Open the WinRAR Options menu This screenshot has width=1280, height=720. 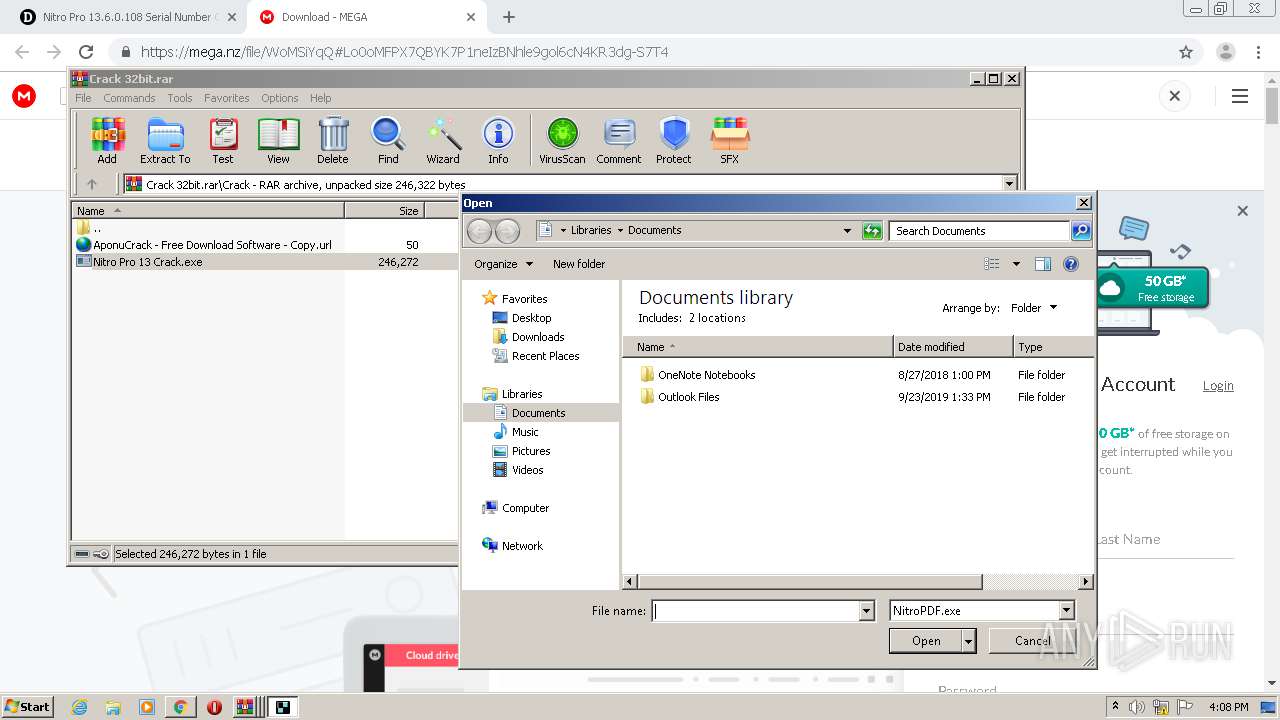point(280,98)
